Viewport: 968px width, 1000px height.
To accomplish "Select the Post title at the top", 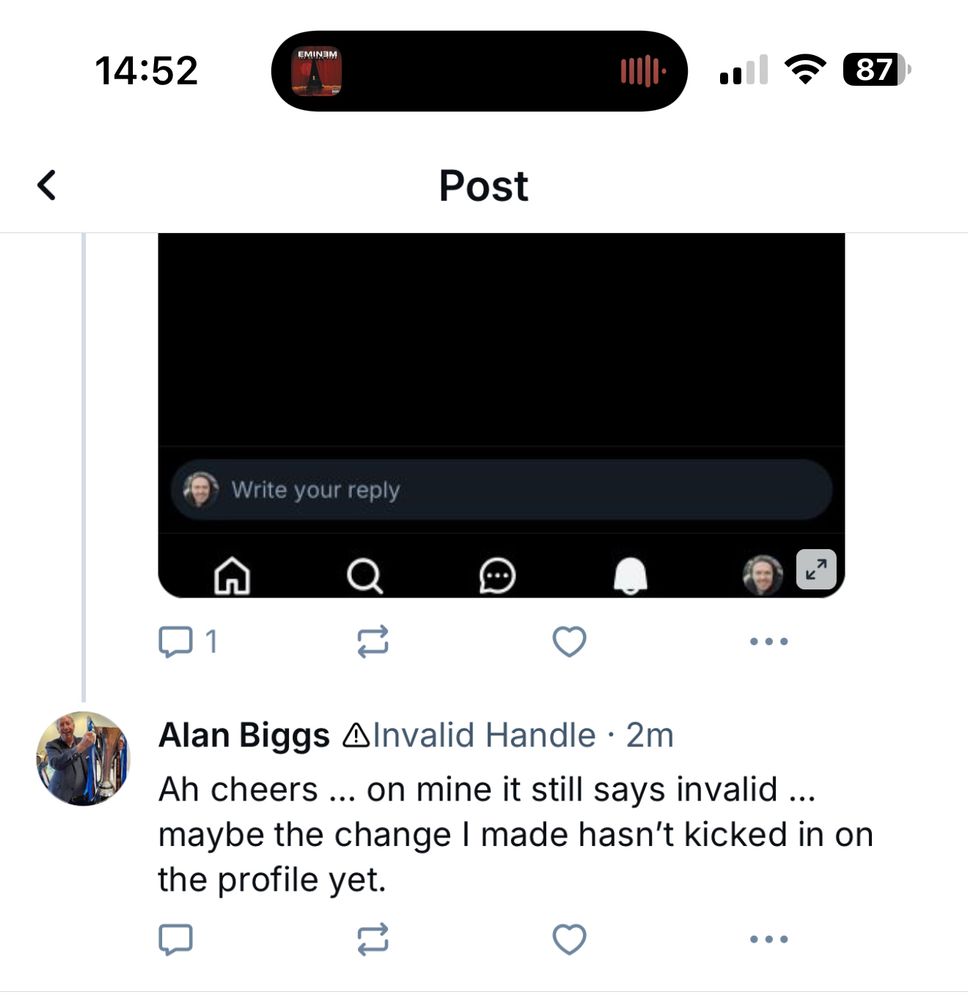I will coord(483,186).
